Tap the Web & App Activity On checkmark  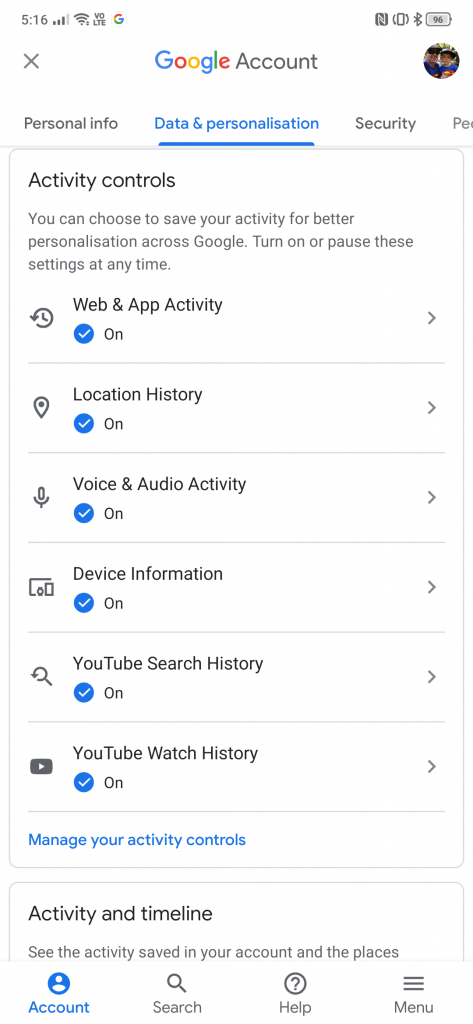coord(84,334)
